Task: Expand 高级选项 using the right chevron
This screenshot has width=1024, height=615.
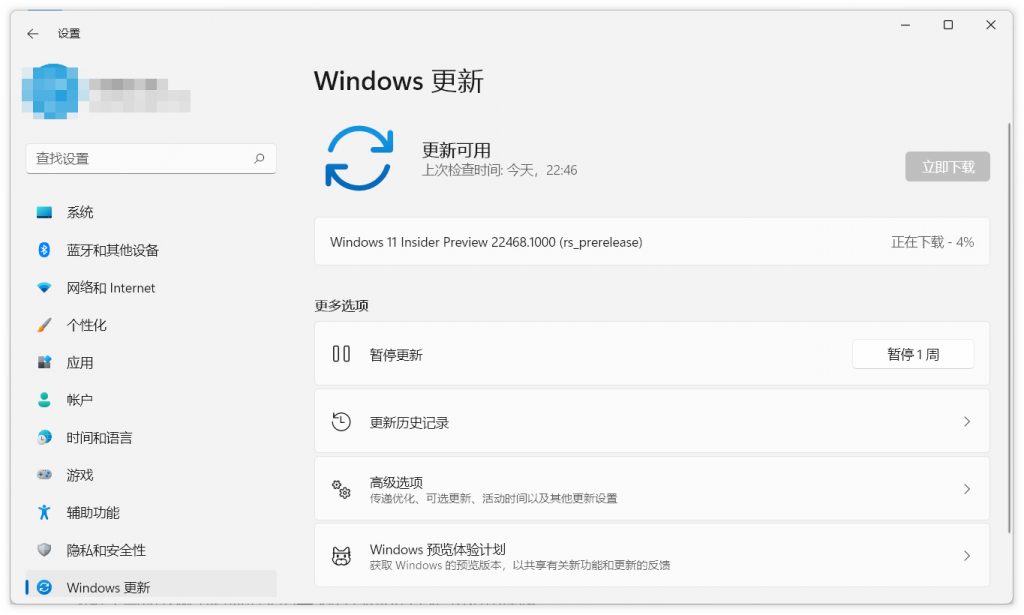Action: pos(967,489)
